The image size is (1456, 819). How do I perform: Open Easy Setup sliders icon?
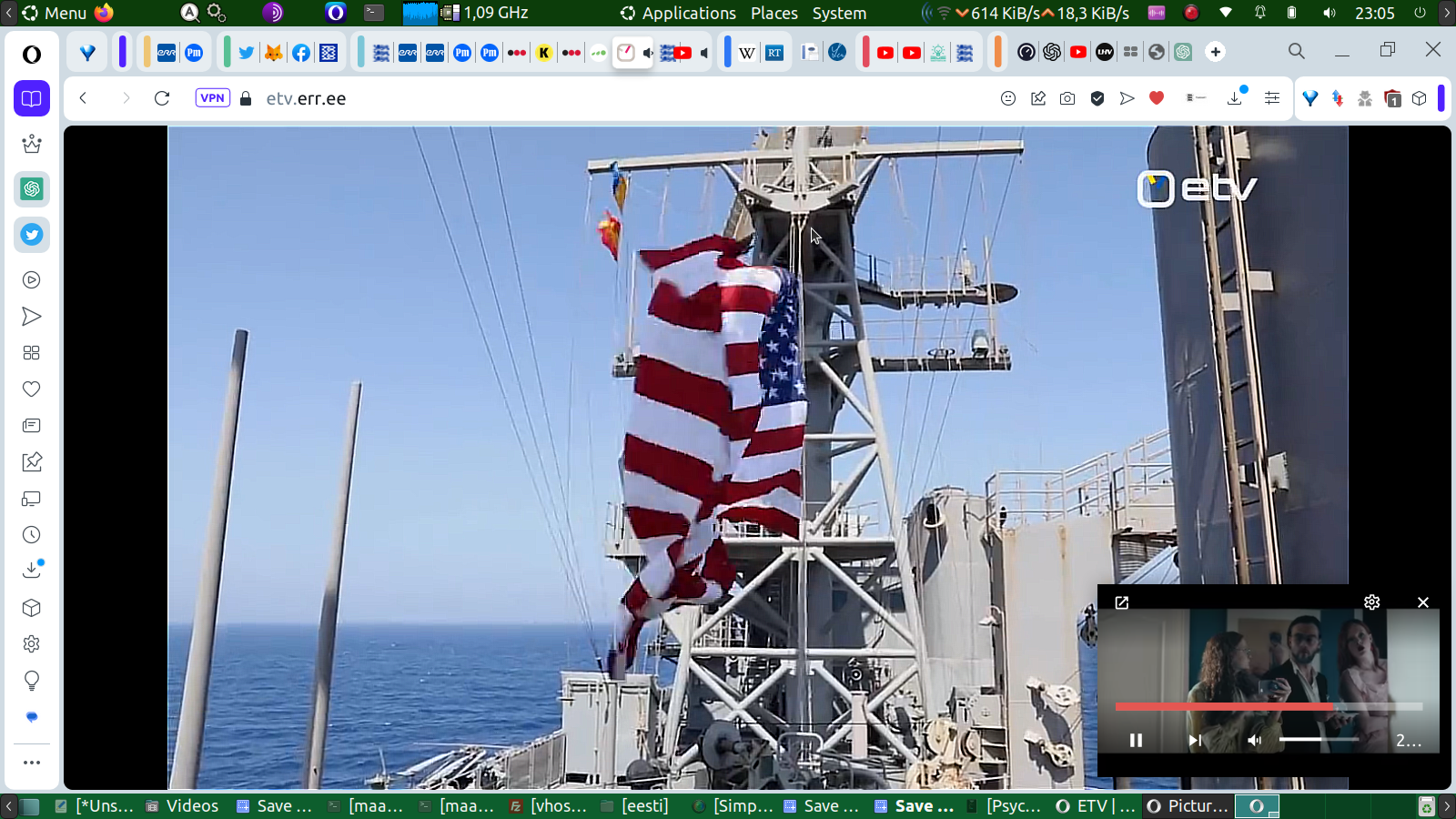(1272, 98)
